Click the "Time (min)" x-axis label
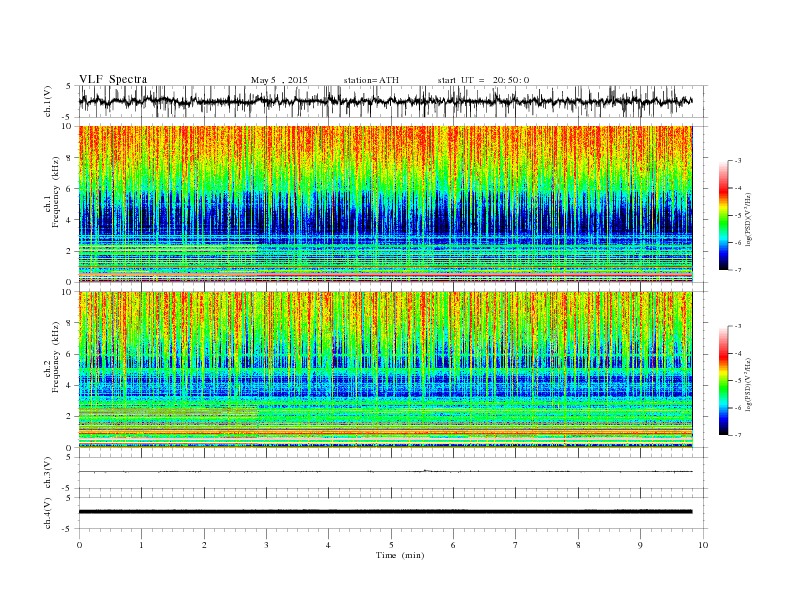Image resolution: width=792 pixels, height=612 pixels. (400, 555)
